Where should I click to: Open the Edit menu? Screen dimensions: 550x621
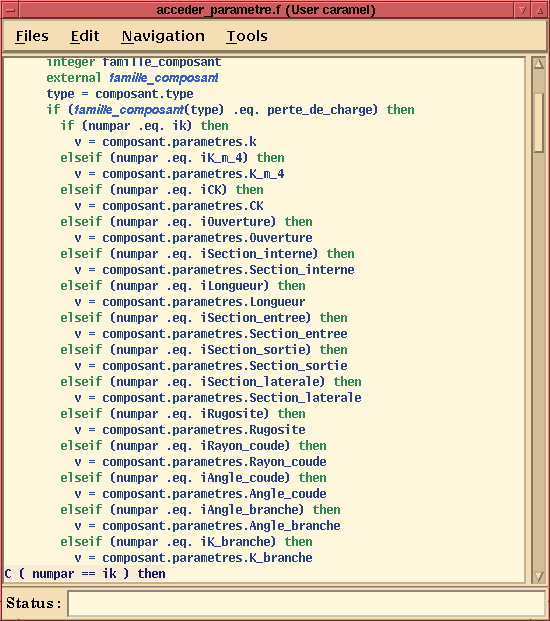coord(85,36)
